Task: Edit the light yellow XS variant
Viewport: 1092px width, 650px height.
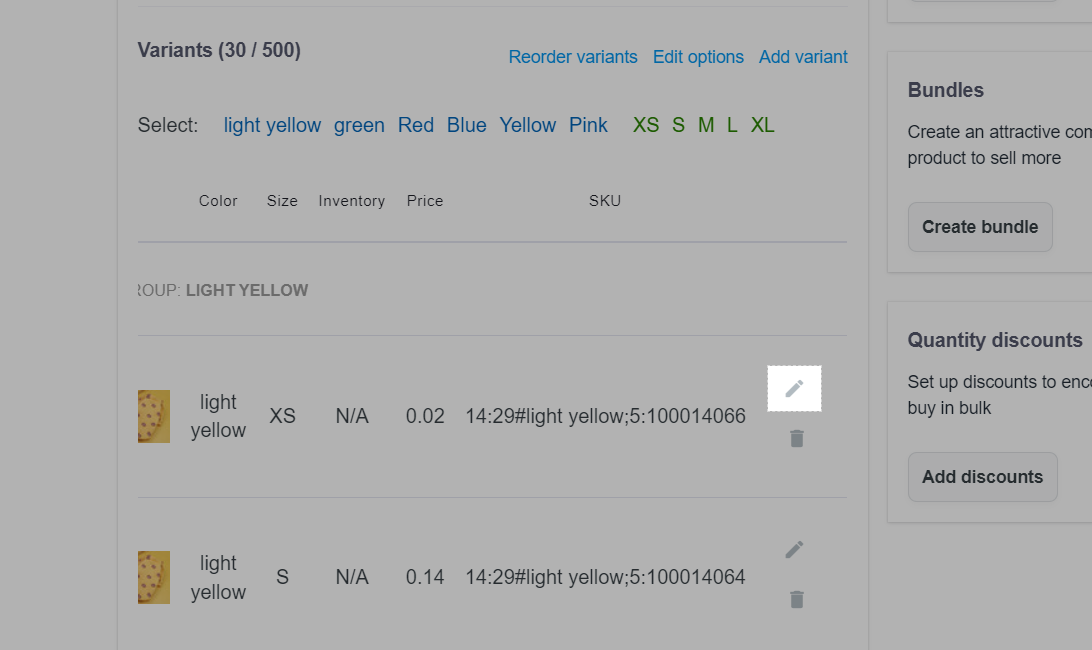Action: tap(794, 388)
